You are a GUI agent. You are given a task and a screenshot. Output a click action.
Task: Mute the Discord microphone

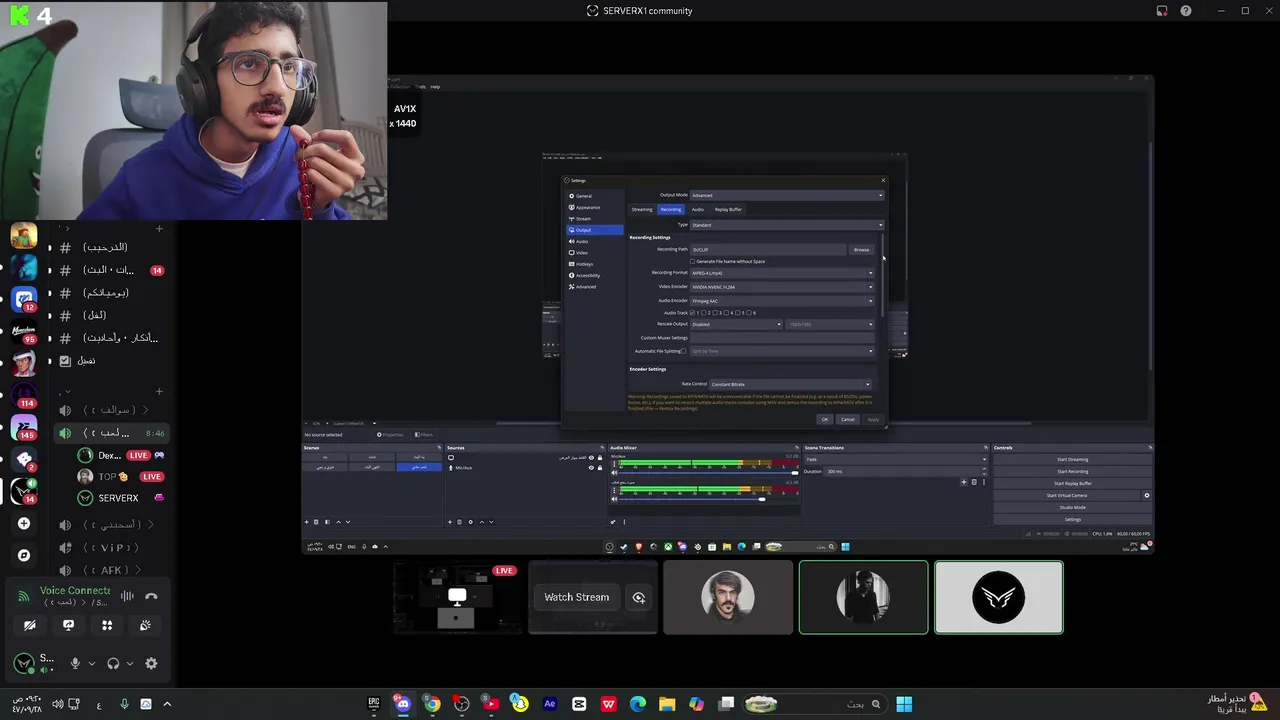point(75,663)
